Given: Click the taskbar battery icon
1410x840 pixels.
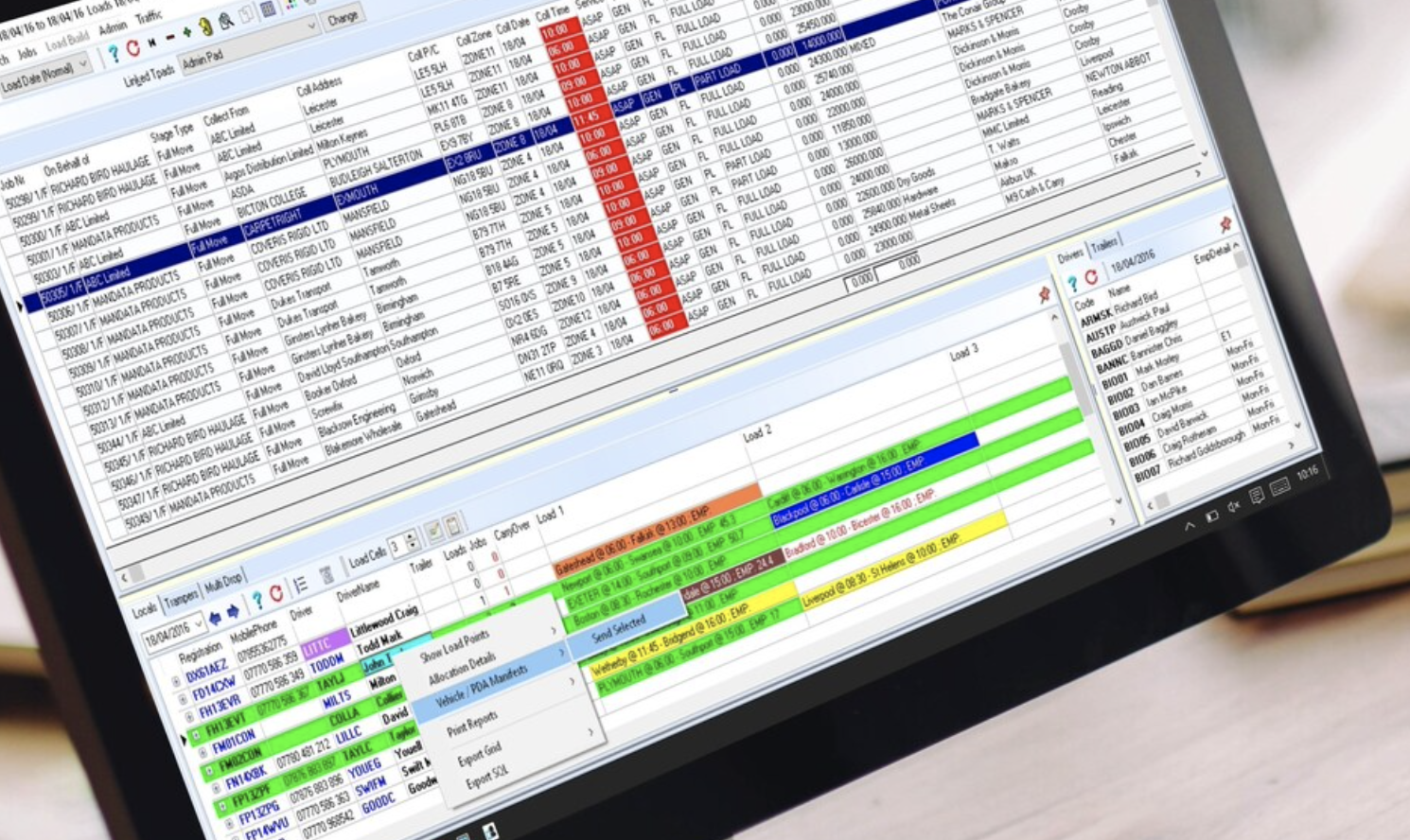Looking at the screenshot, I should coord(1212,516).
